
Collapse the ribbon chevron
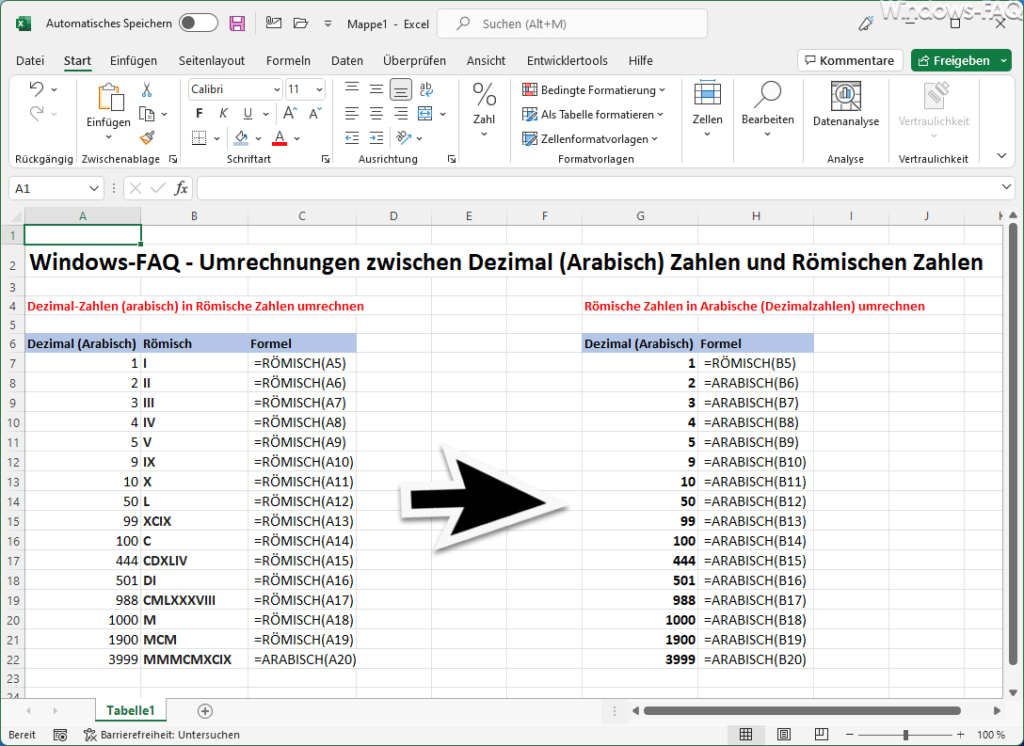click(1002, 155)
